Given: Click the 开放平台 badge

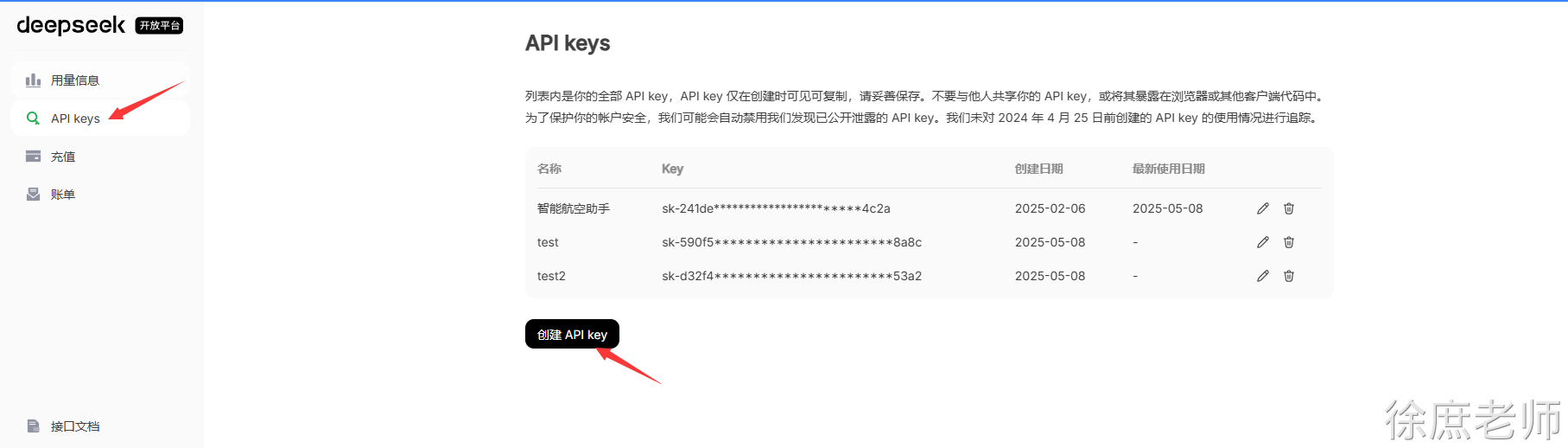Looking at the screenshot, I should (x=160, y=26).
